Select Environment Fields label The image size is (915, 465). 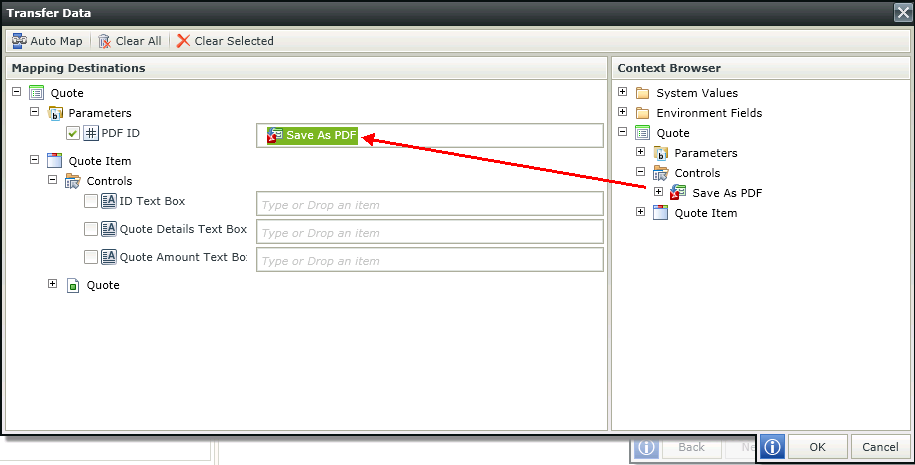point(709,113)
